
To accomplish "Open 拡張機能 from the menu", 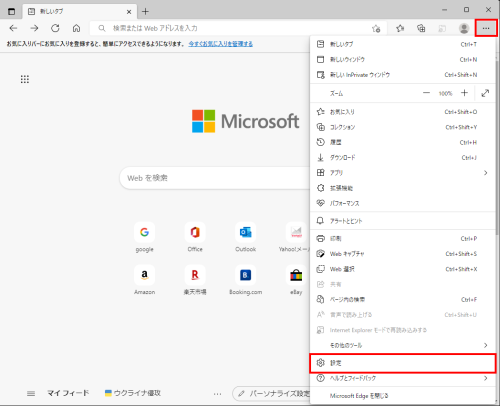I will tap(402, 188).
